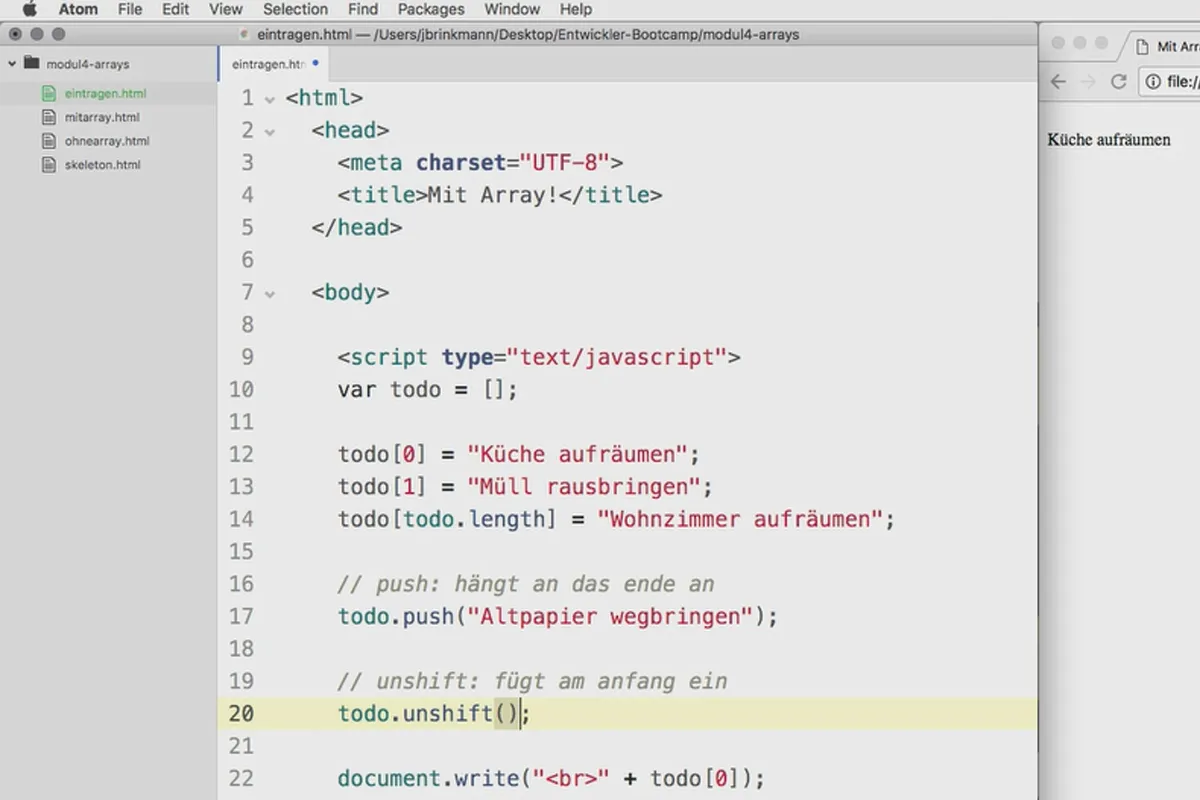The width and height of the screenshot is (1200, 800).
Task: Click the proxy file icon in title bar
Action: (245, 34)
